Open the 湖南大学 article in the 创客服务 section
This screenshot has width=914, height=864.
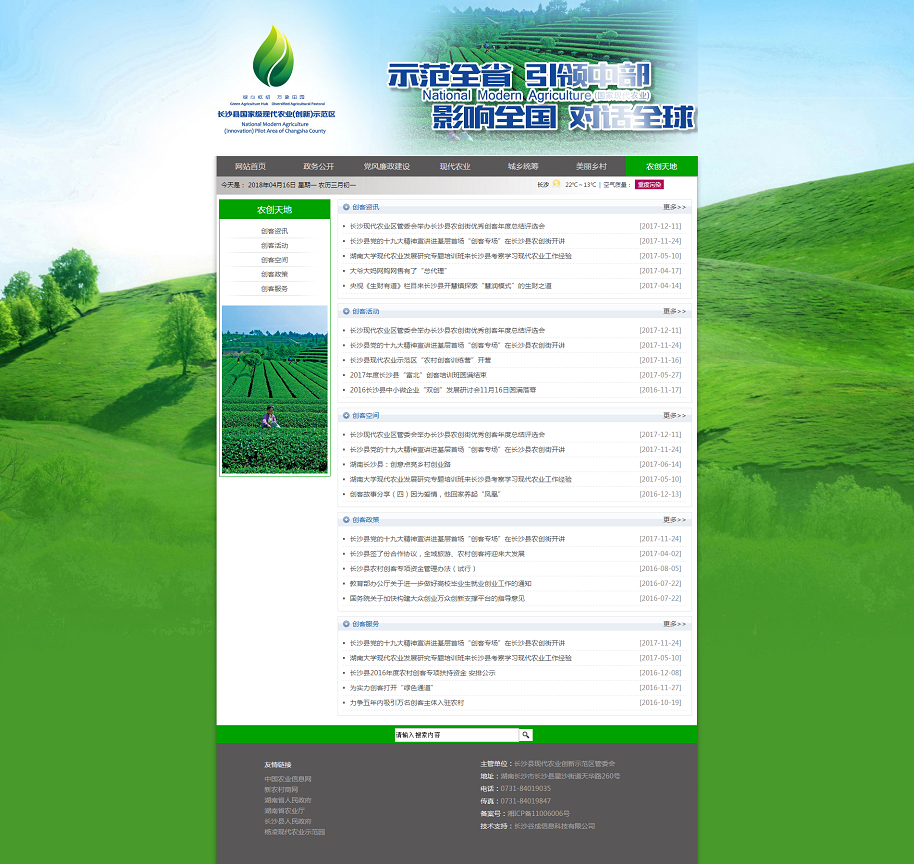pos(460,658)
